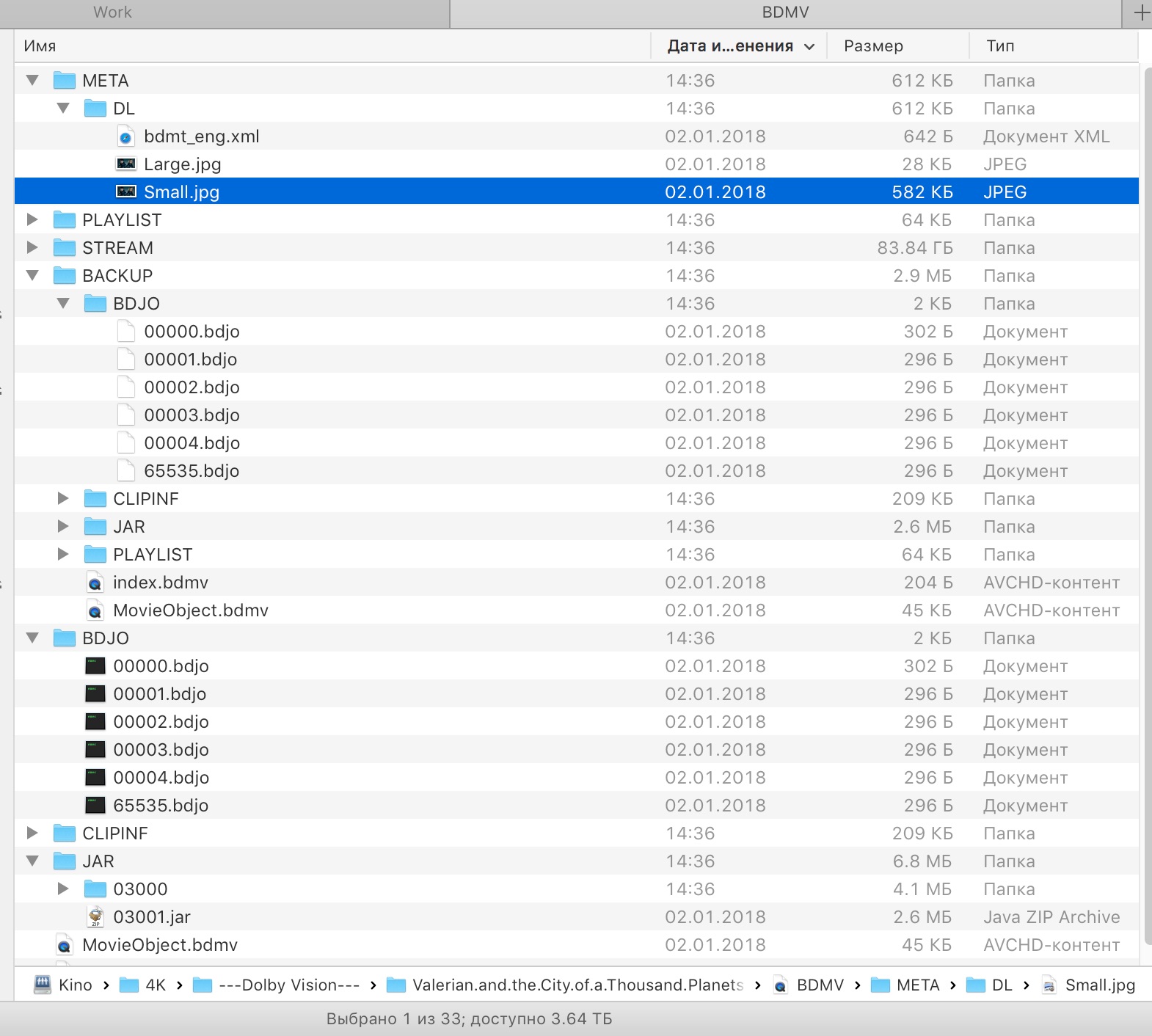This screenshot has height=1036, width=1152.
Task: Collapse the BACKUP folder tree
Action: pos(32,276)
